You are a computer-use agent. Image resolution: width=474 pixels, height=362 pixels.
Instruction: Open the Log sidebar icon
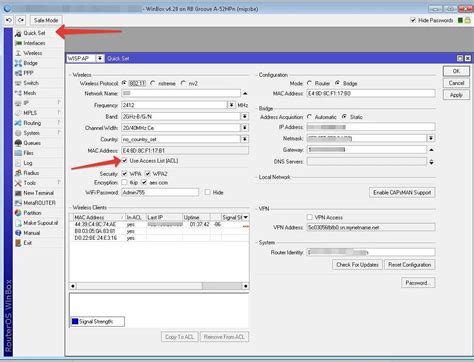pos(18,163)
